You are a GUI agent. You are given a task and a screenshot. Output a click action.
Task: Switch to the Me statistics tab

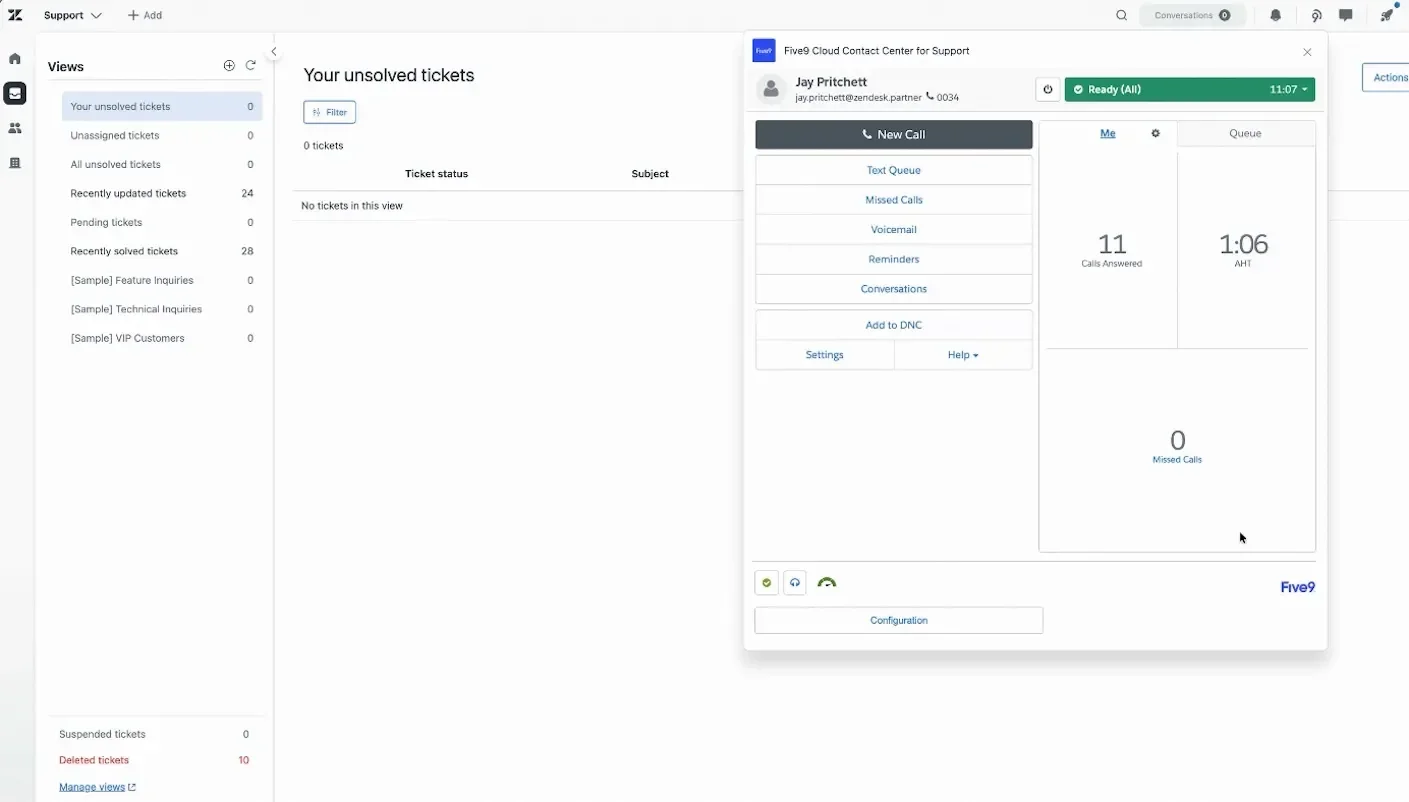[x=1108, y=133]
